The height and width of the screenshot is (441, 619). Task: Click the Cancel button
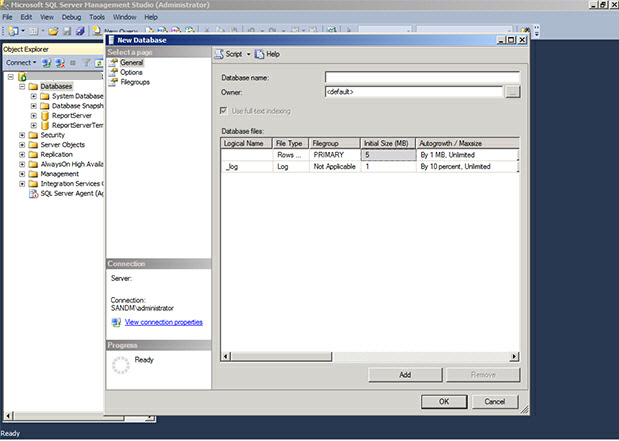tap(495, 402)
